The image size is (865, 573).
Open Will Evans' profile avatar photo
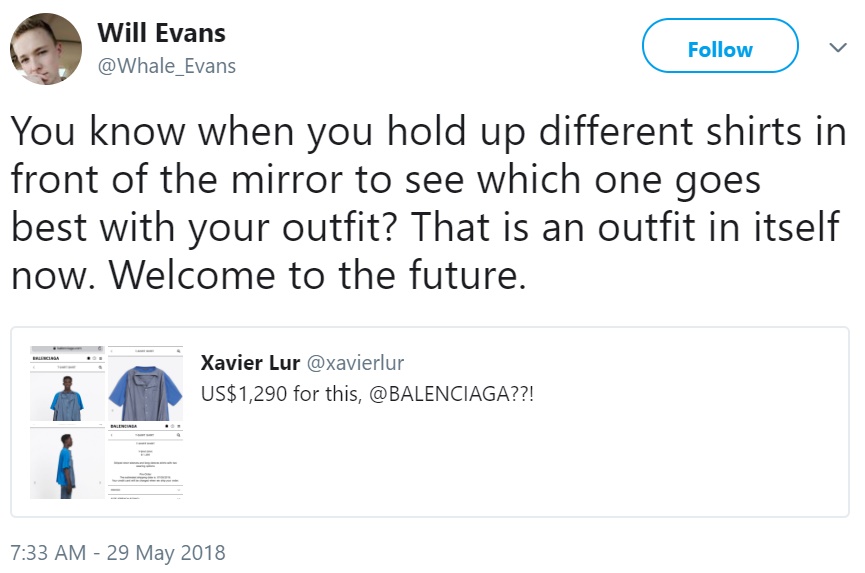[46, 49]
